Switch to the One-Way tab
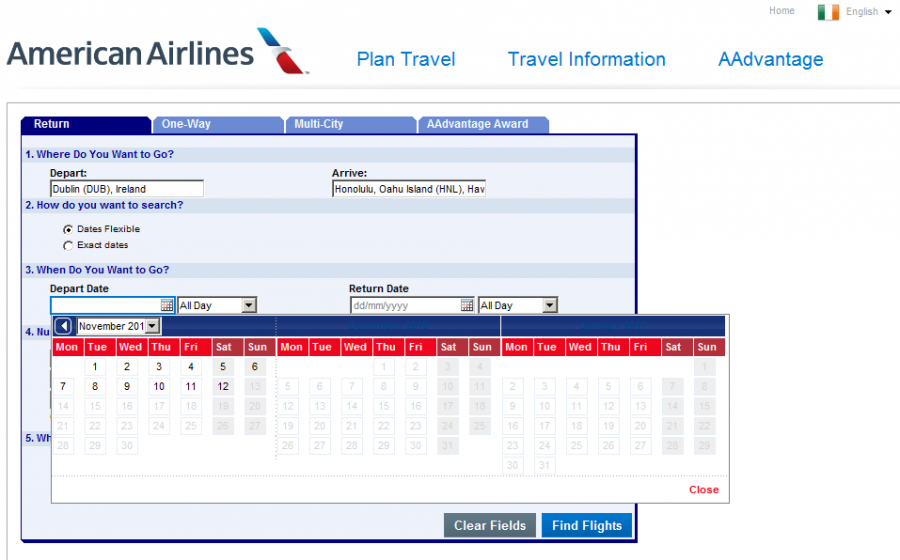The height and width of the screenshot is (560, 900). click(186, 124)
